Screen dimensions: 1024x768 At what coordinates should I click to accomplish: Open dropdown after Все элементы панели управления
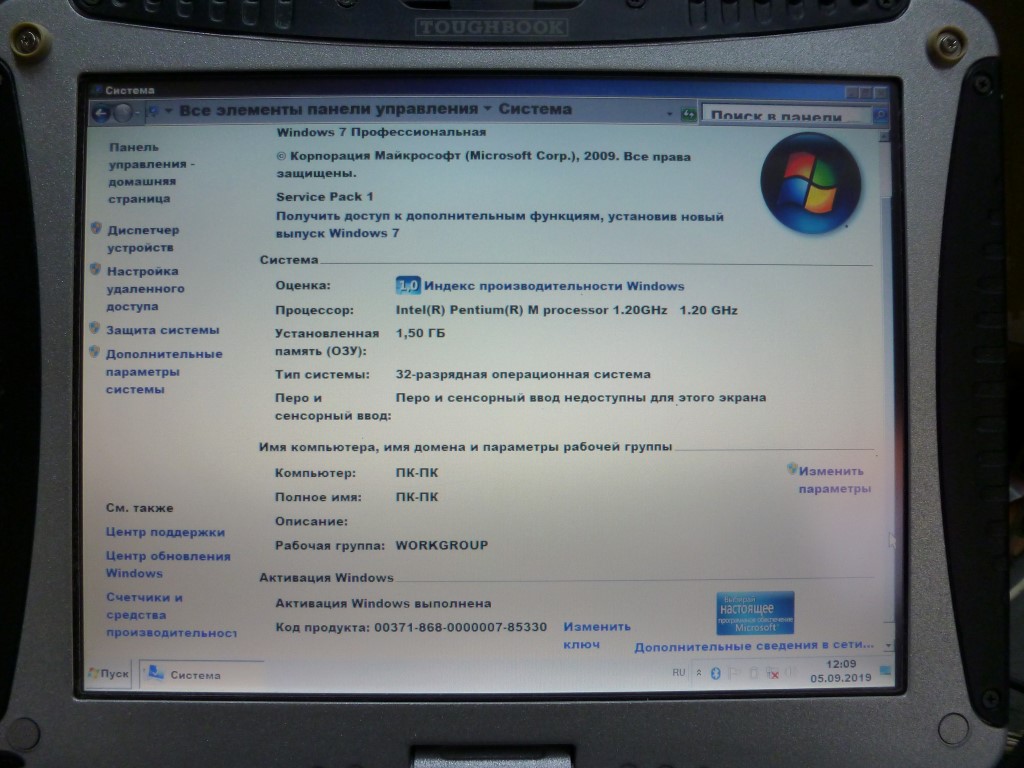point(487,108)
